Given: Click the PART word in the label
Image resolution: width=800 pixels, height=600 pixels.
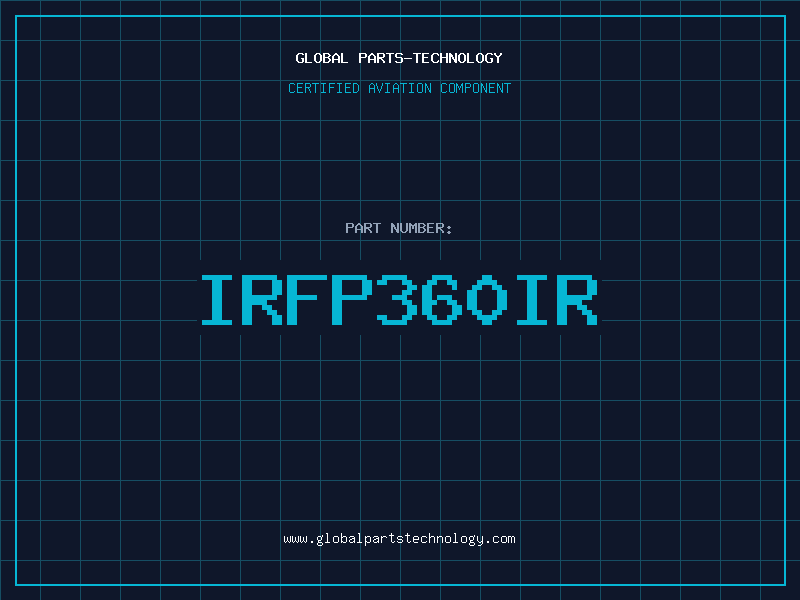Looking at the screenshot, I should click(363, 228).
